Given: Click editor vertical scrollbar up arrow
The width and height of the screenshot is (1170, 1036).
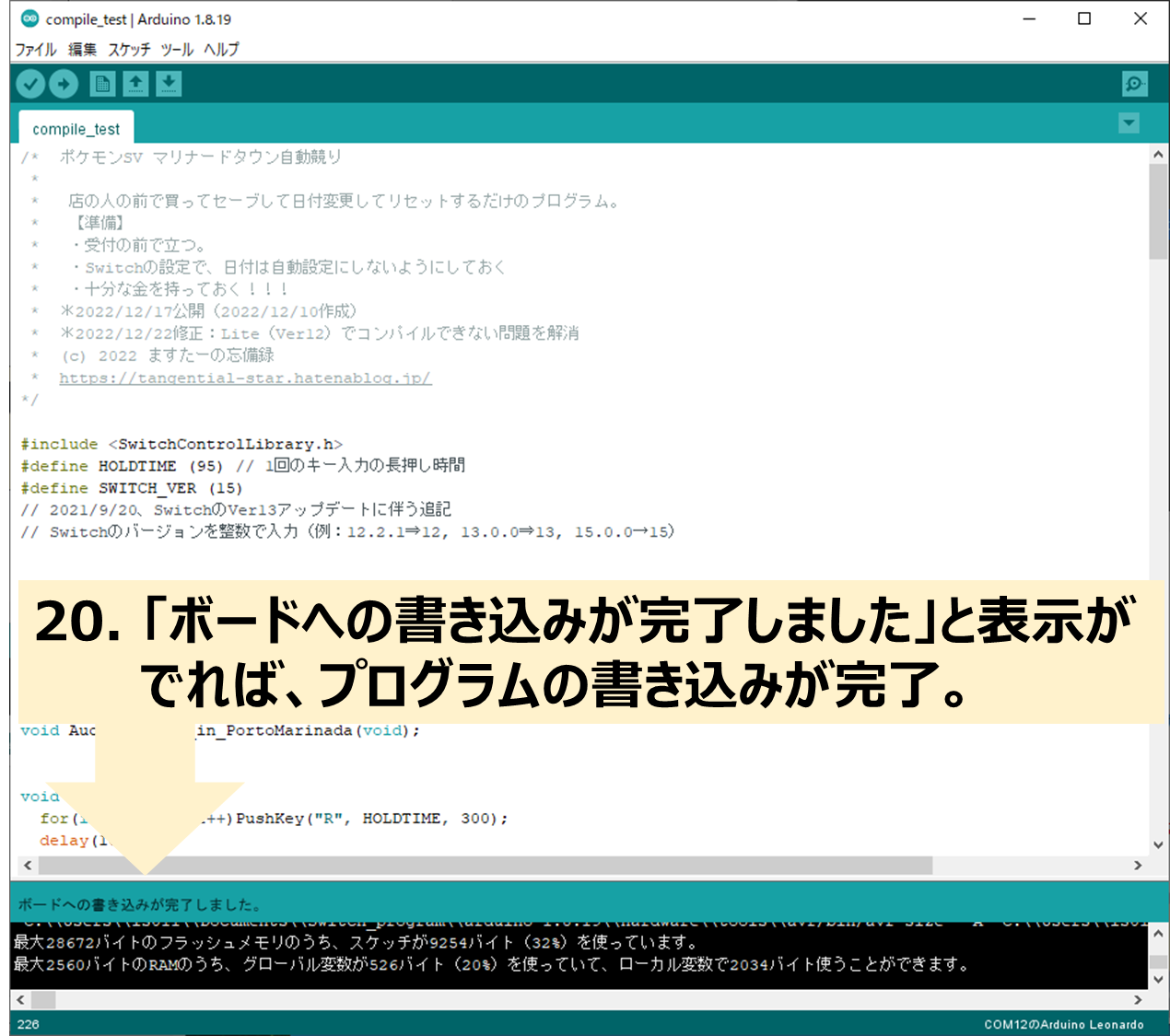Looking at the screenshot, I should tap(1159, 155).
